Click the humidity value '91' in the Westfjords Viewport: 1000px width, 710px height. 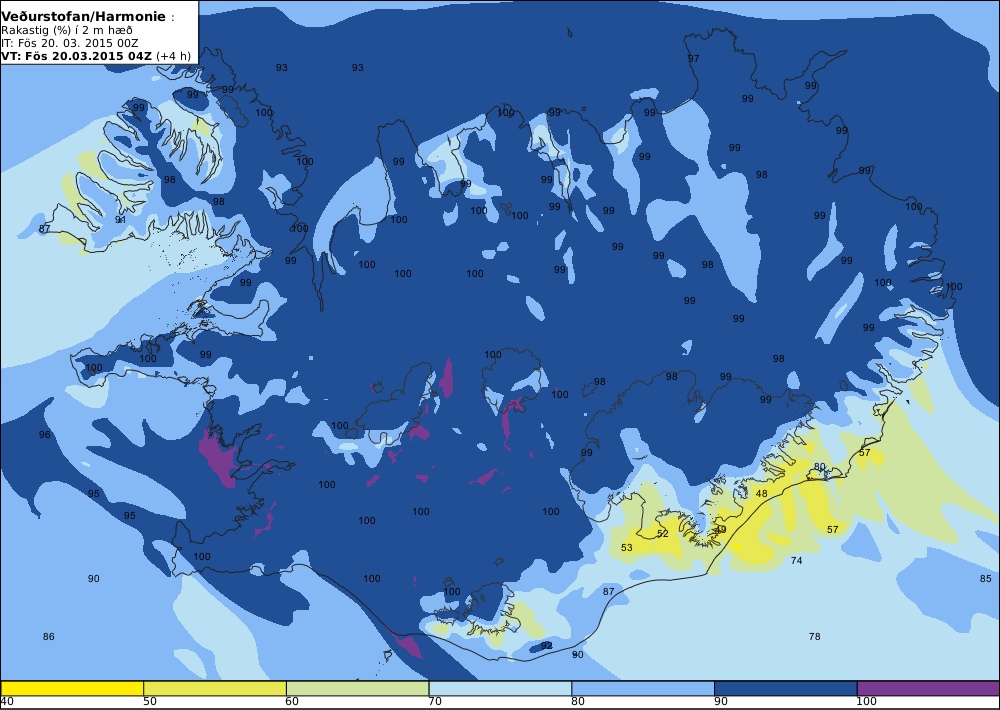(121, 219)
